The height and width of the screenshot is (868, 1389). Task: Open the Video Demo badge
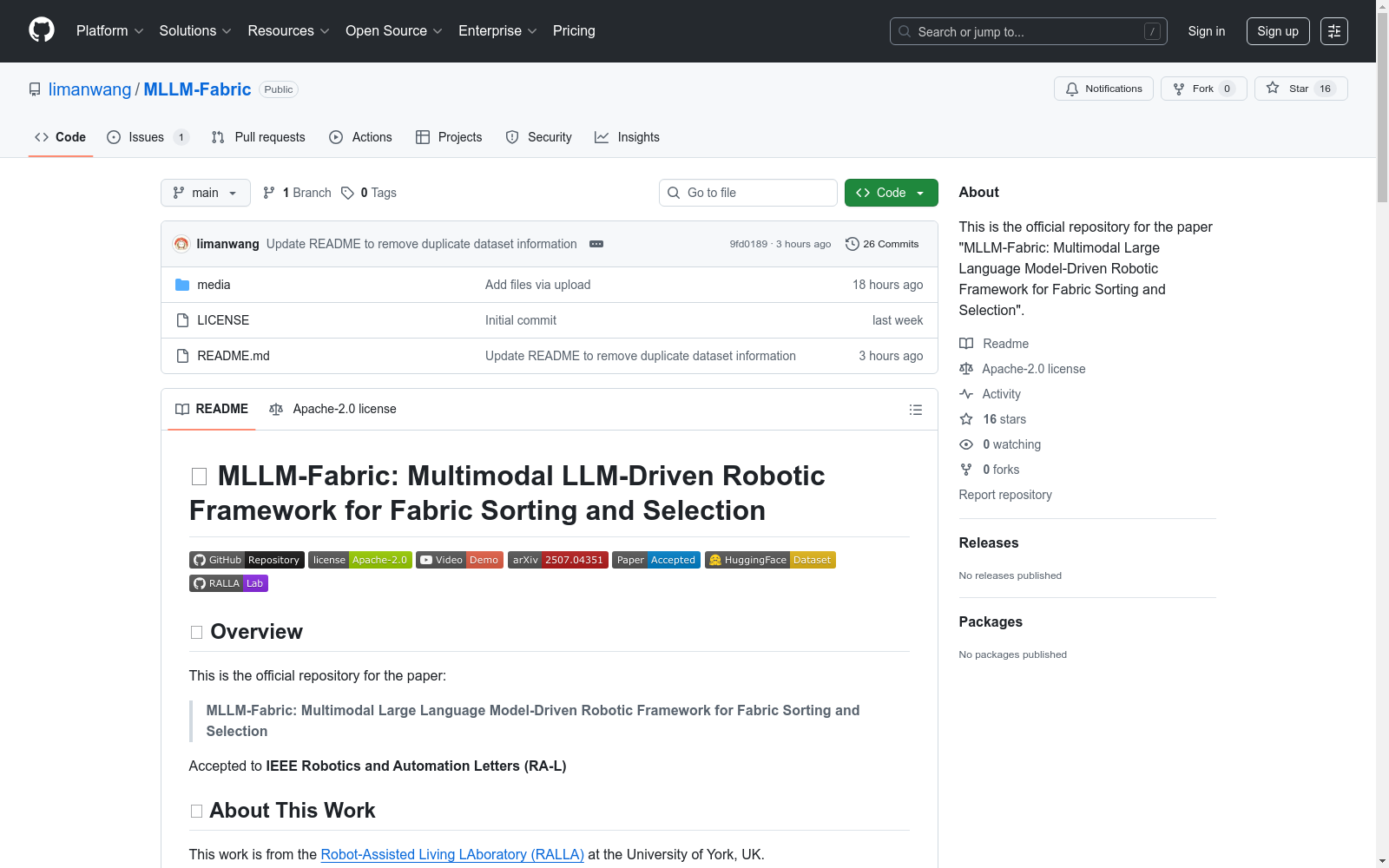[x=459, y=560]
